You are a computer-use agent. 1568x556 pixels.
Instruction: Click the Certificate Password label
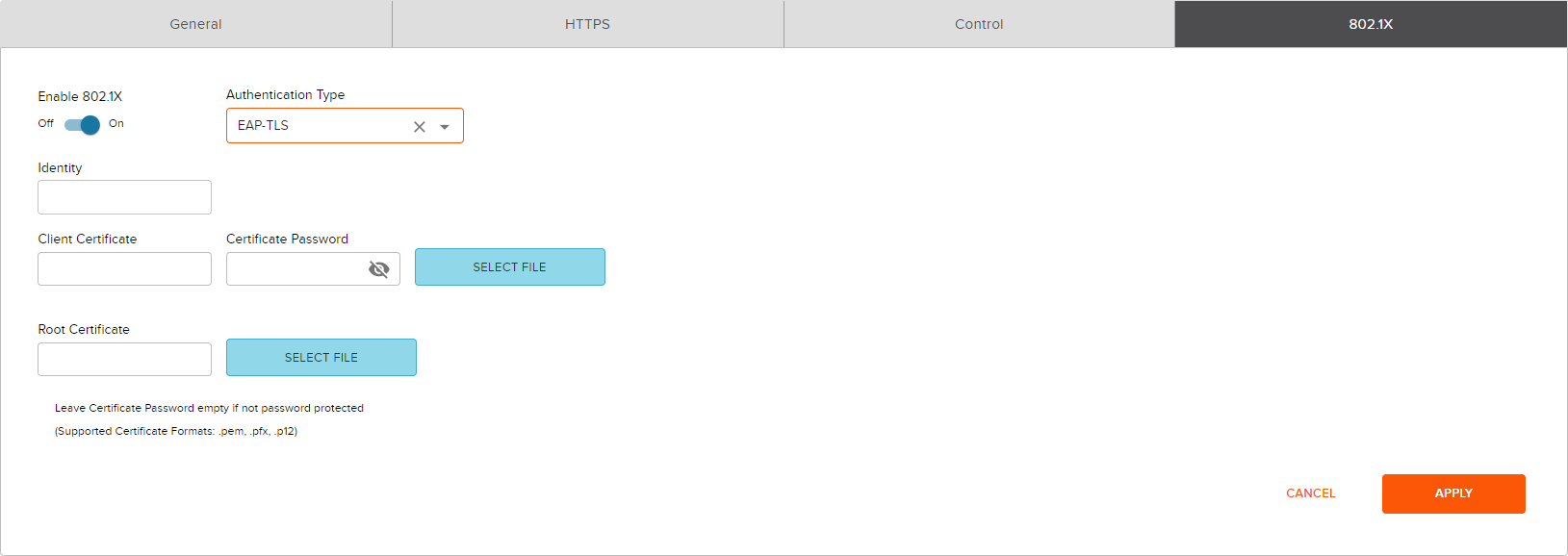tap(287, 239)
